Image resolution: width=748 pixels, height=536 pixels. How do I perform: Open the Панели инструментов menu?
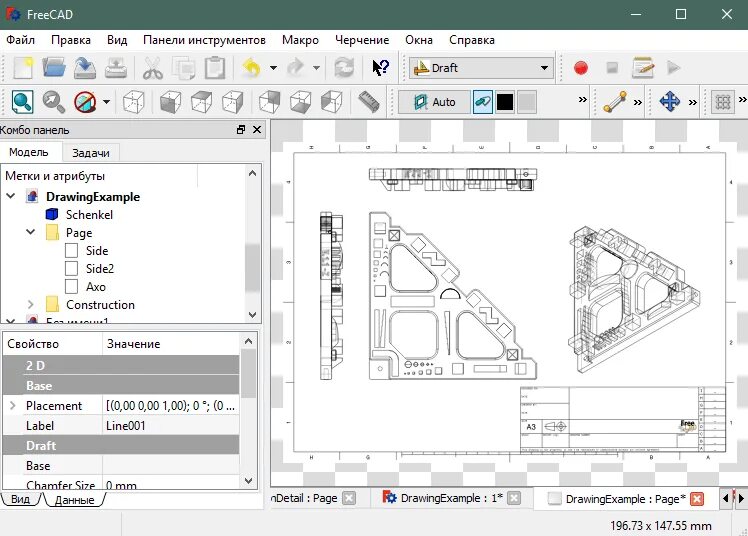(204, 40)
